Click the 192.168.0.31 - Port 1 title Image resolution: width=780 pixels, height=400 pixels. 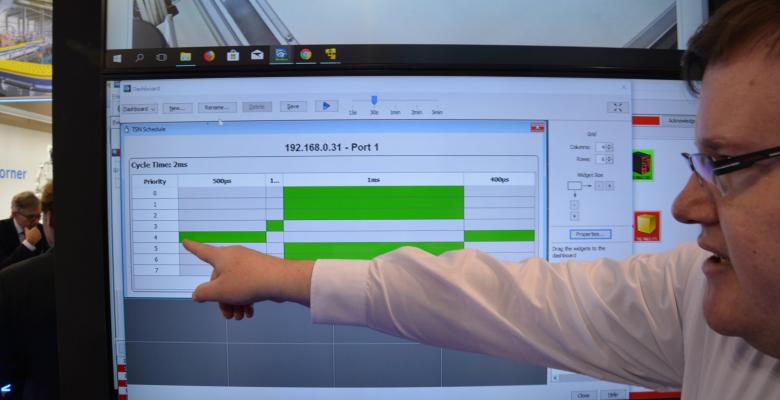pyautogui.click(x=332, y=148)
